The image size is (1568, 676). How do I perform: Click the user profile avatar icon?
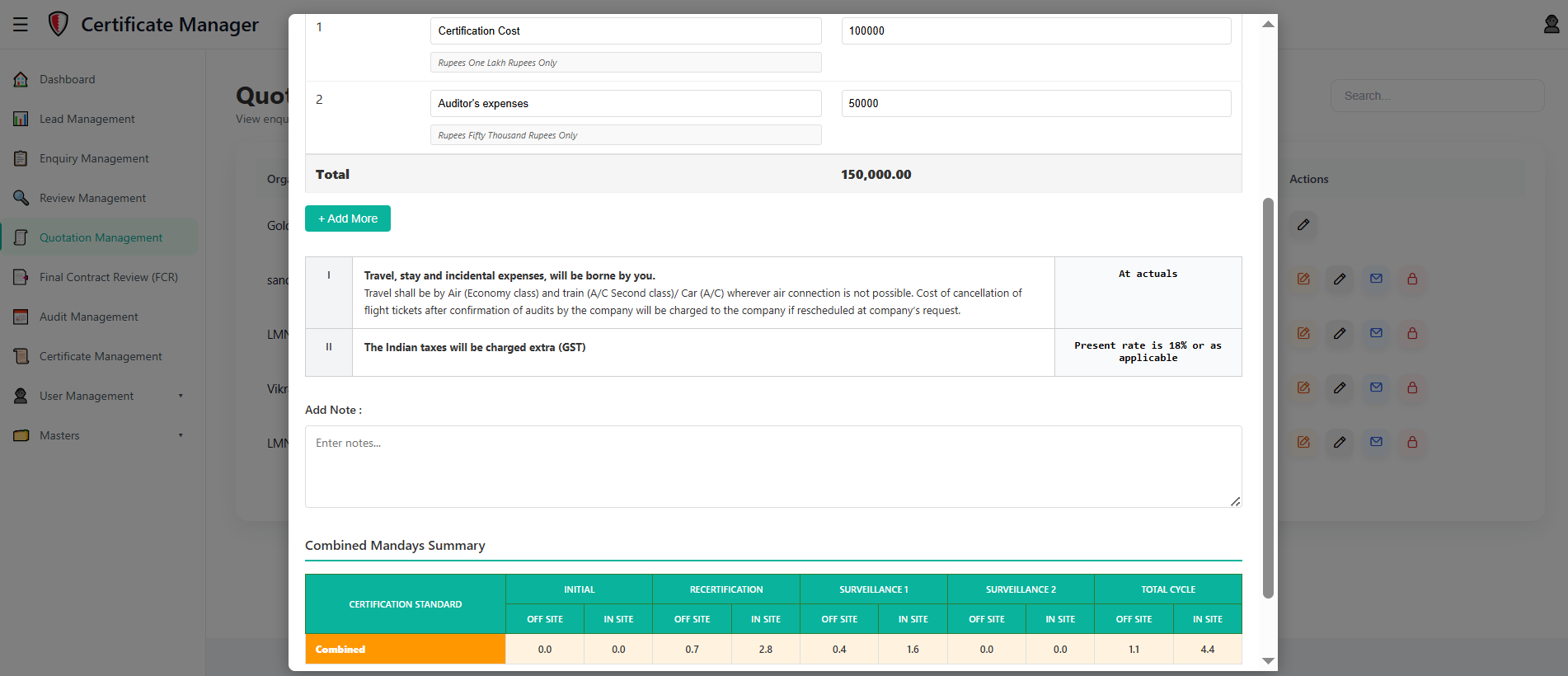click(x=1551, y=25)
